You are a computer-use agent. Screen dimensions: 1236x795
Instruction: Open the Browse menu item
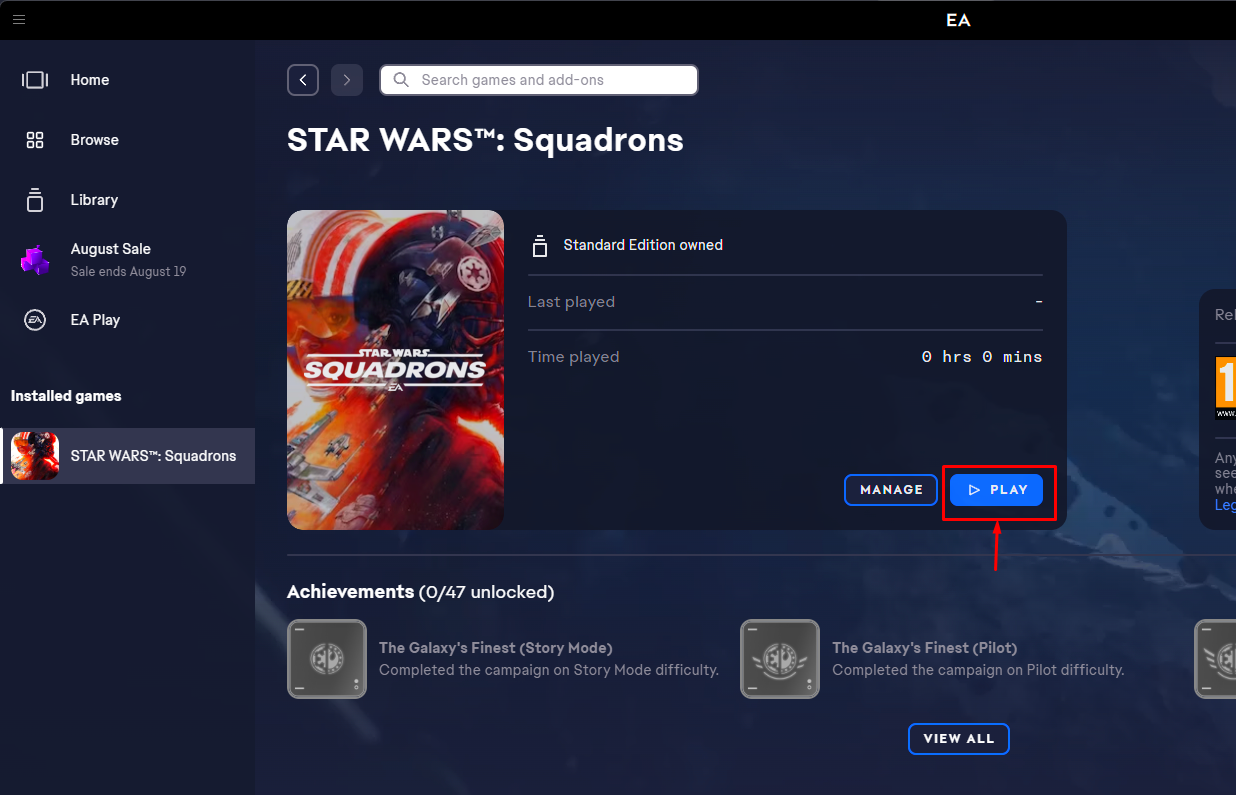127,140
